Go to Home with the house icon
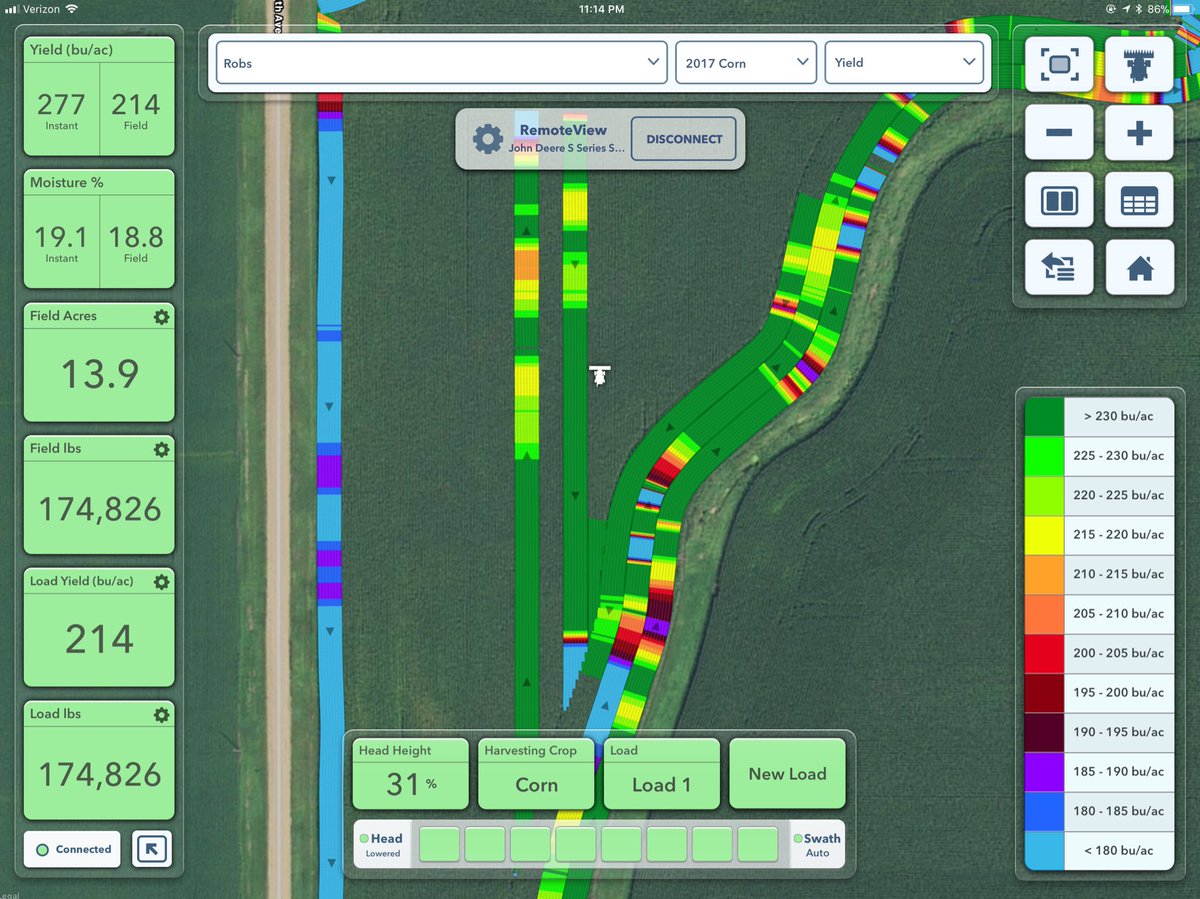This screenshot has width=1200, height=899. click(1139, 268)
